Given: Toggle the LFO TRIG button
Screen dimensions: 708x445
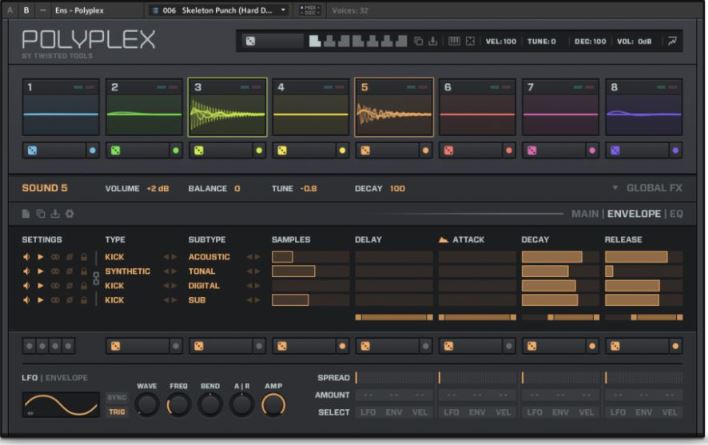Looking at the screenshot, I should [116, 412].
